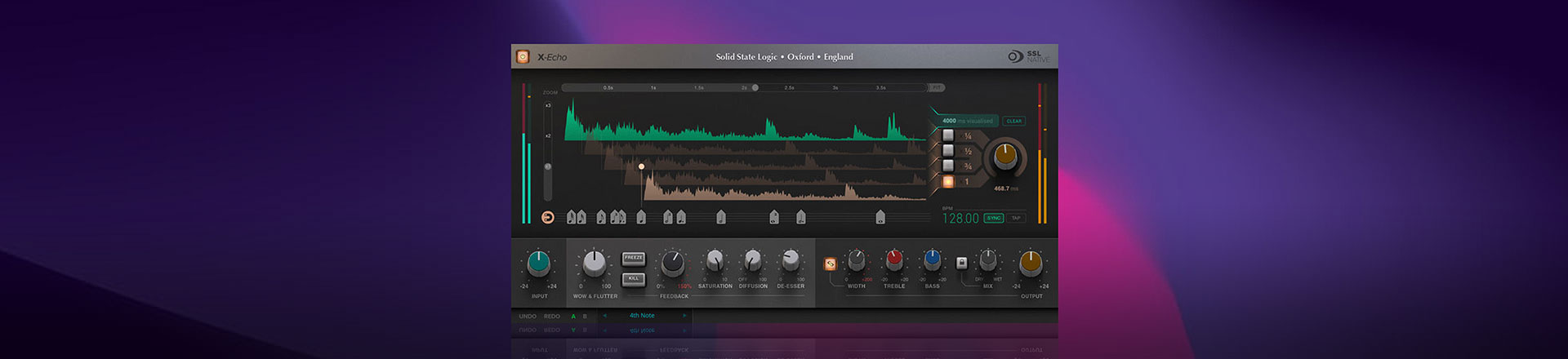
Task: Click the glowing dot on the waveform playhead
Action: click(x=642, y=166)
